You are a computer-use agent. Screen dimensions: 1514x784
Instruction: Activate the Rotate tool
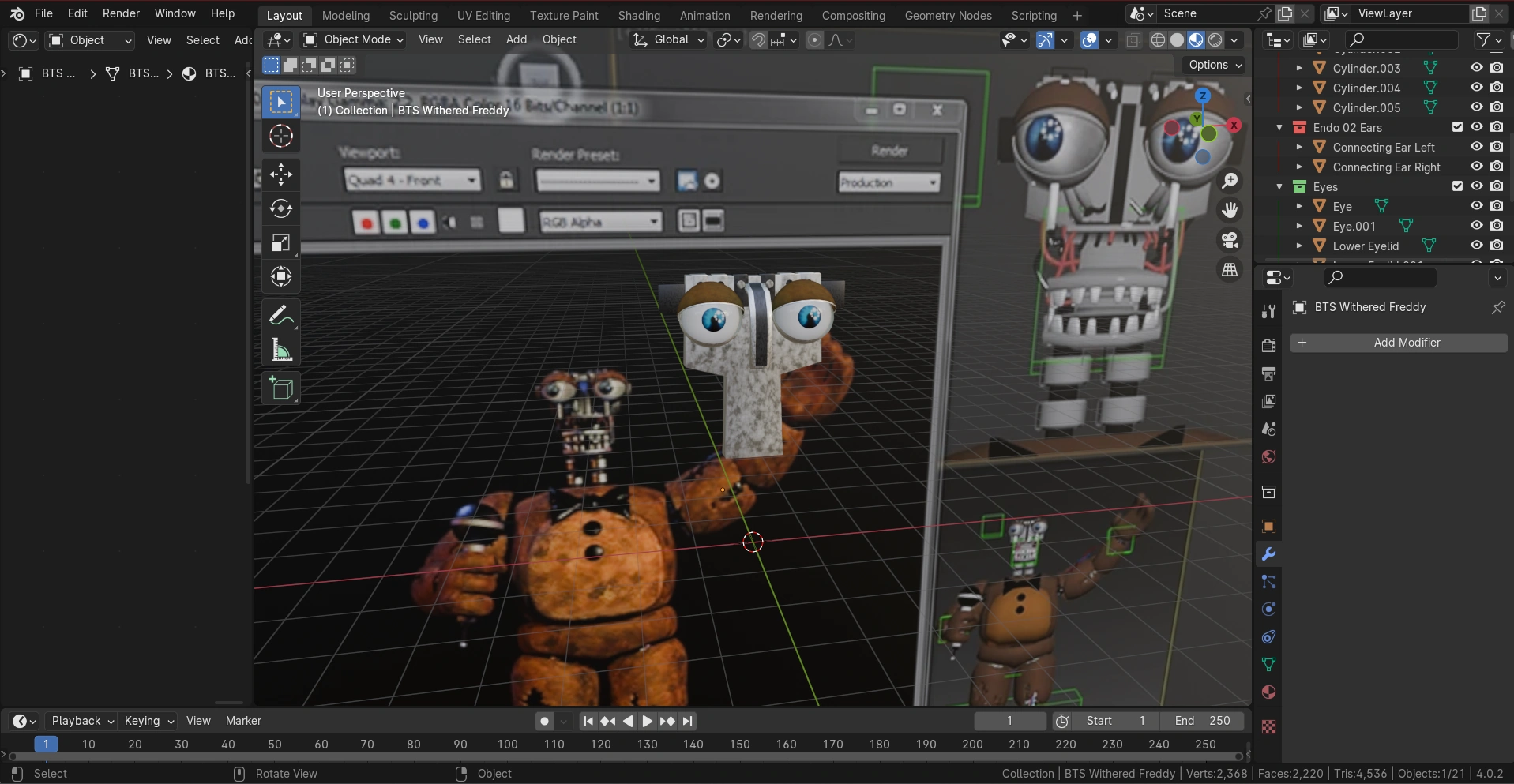click(281, 208)
